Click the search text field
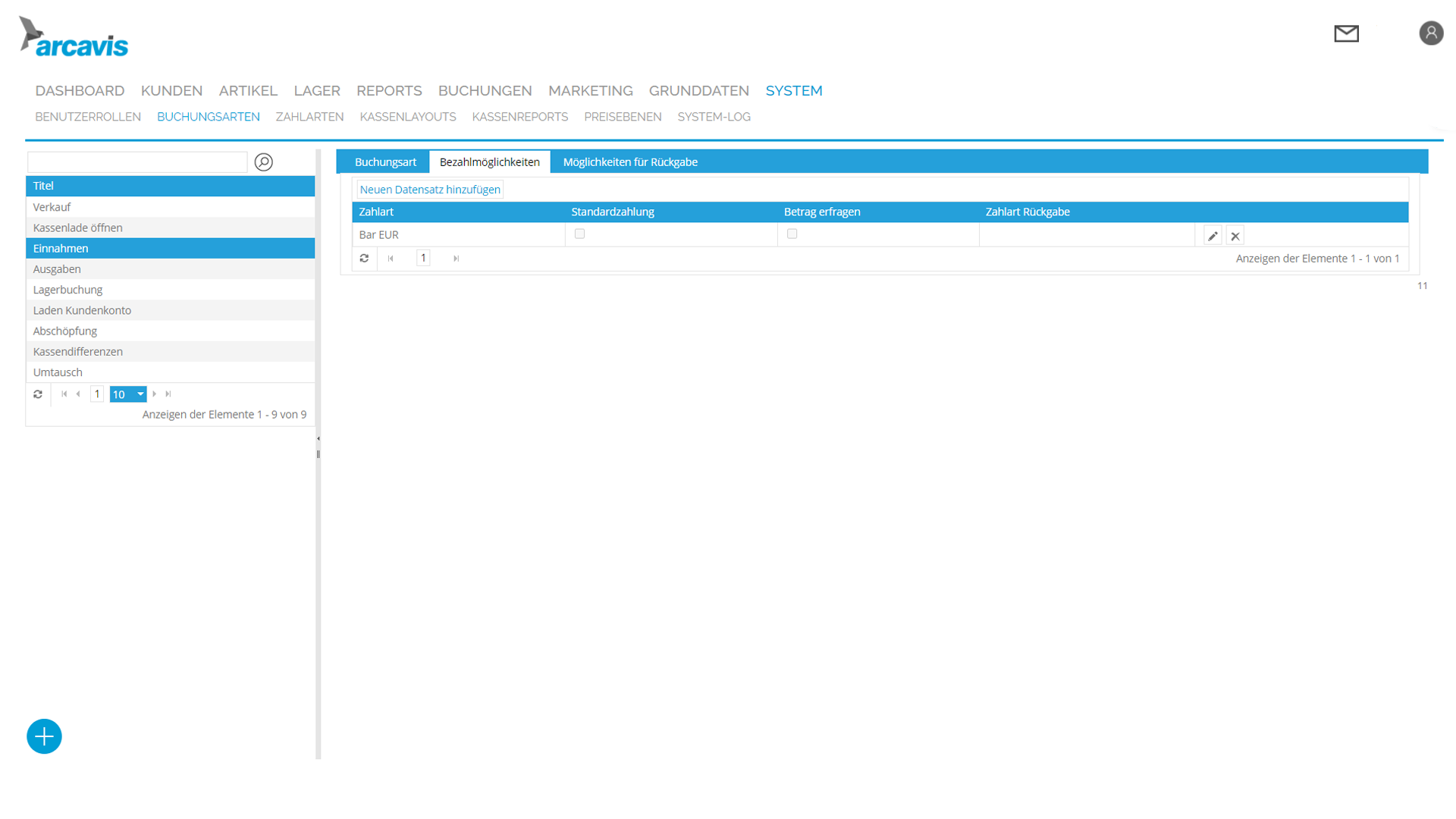Image resolution: width=1456 pixels, height=819 pixels. click(137, 162)
